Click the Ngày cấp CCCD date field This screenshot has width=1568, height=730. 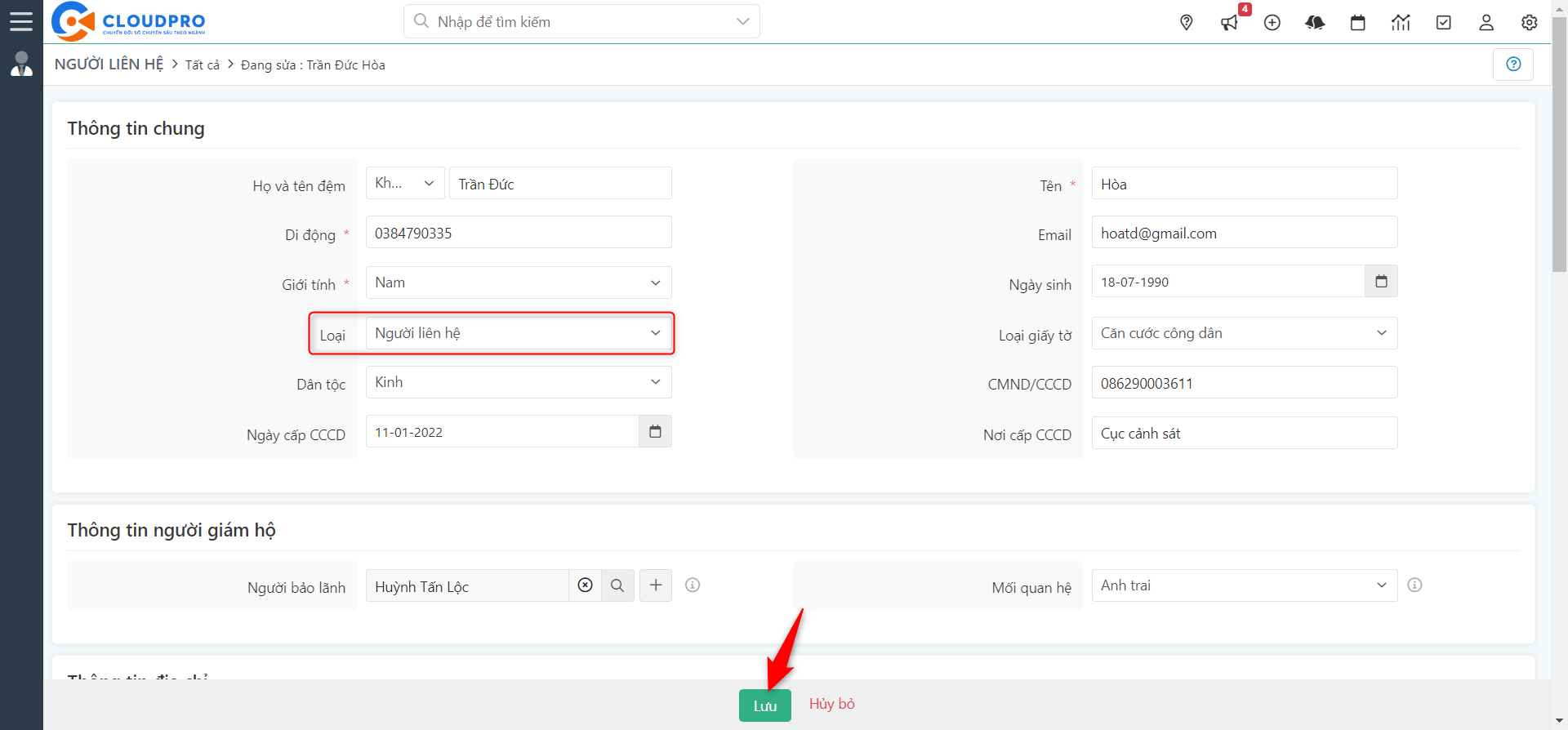click(502, 432)
